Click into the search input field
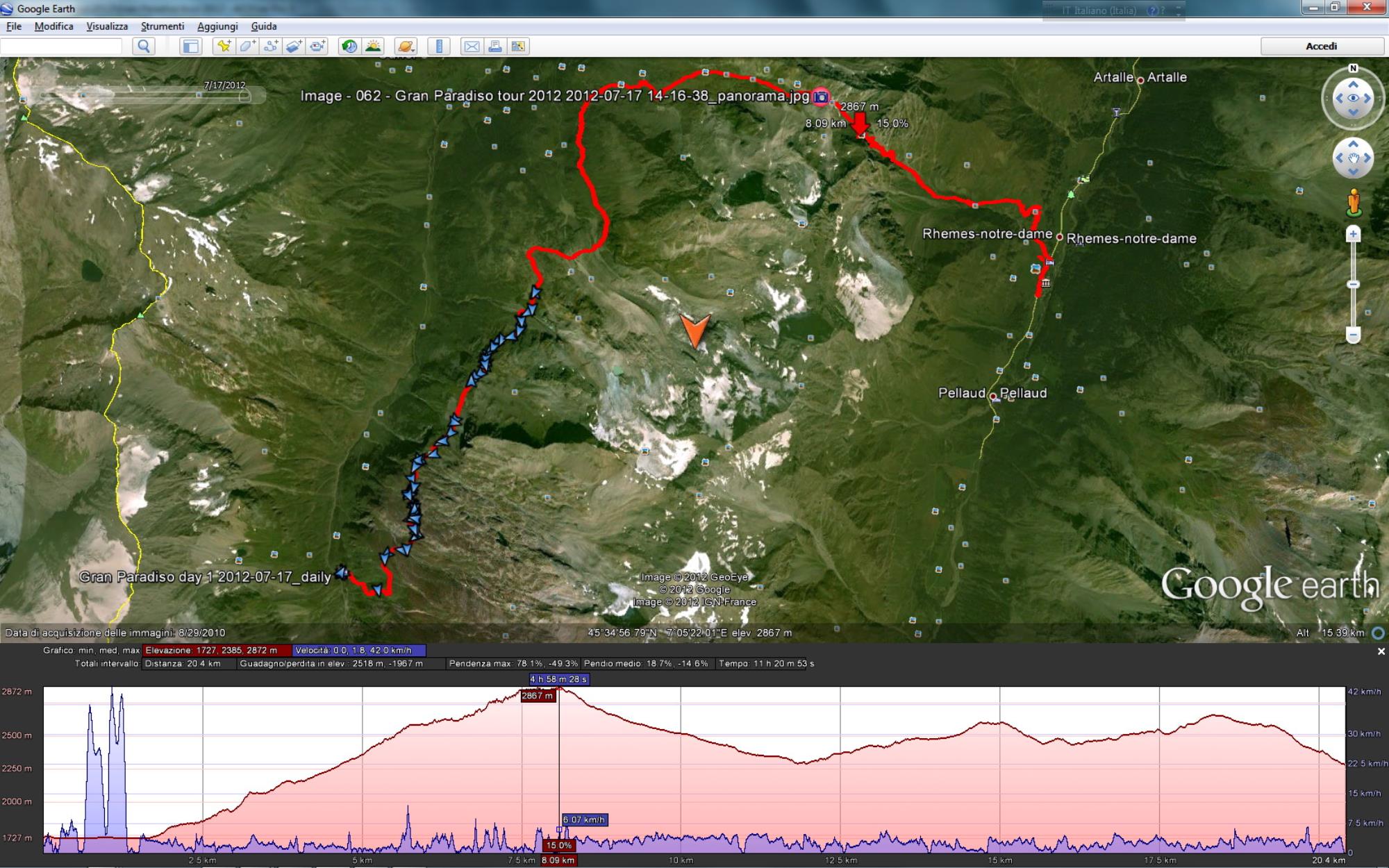The image size is (1389, 868). (61, 47)
